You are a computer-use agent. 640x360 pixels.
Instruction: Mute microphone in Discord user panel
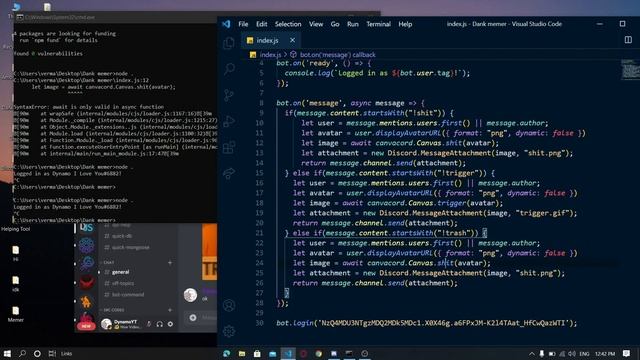149,324
